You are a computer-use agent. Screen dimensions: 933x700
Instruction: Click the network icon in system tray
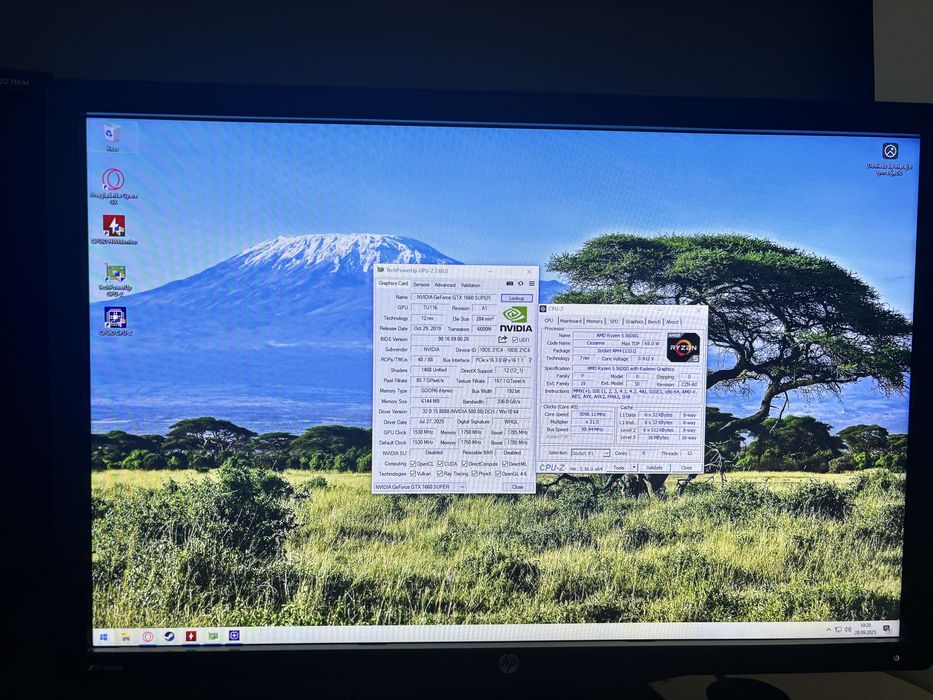[838, 629]
